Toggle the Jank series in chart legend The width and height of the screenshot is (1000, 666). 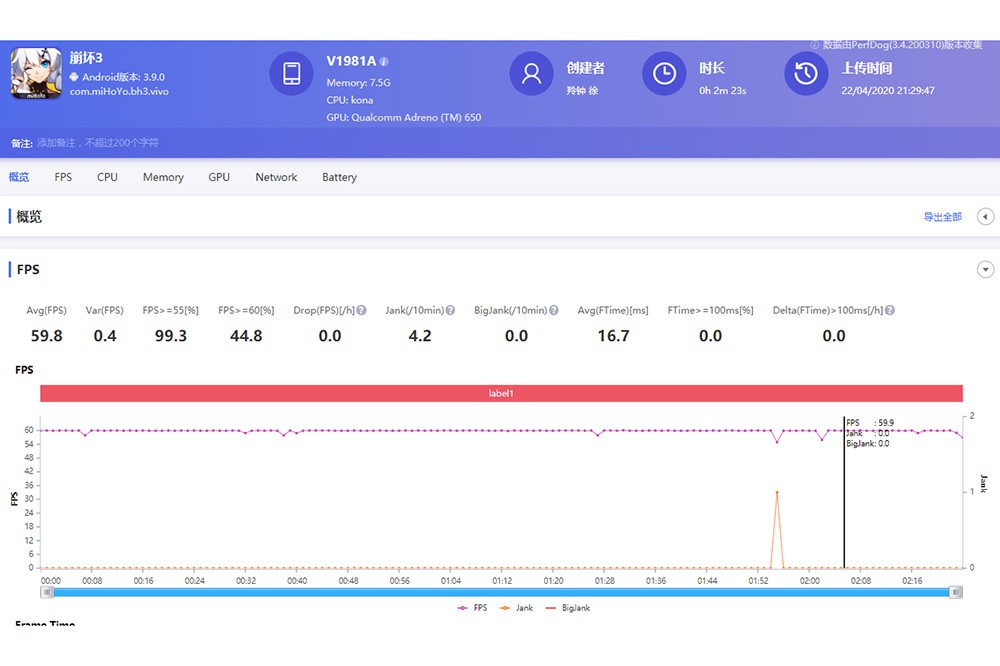516,608
